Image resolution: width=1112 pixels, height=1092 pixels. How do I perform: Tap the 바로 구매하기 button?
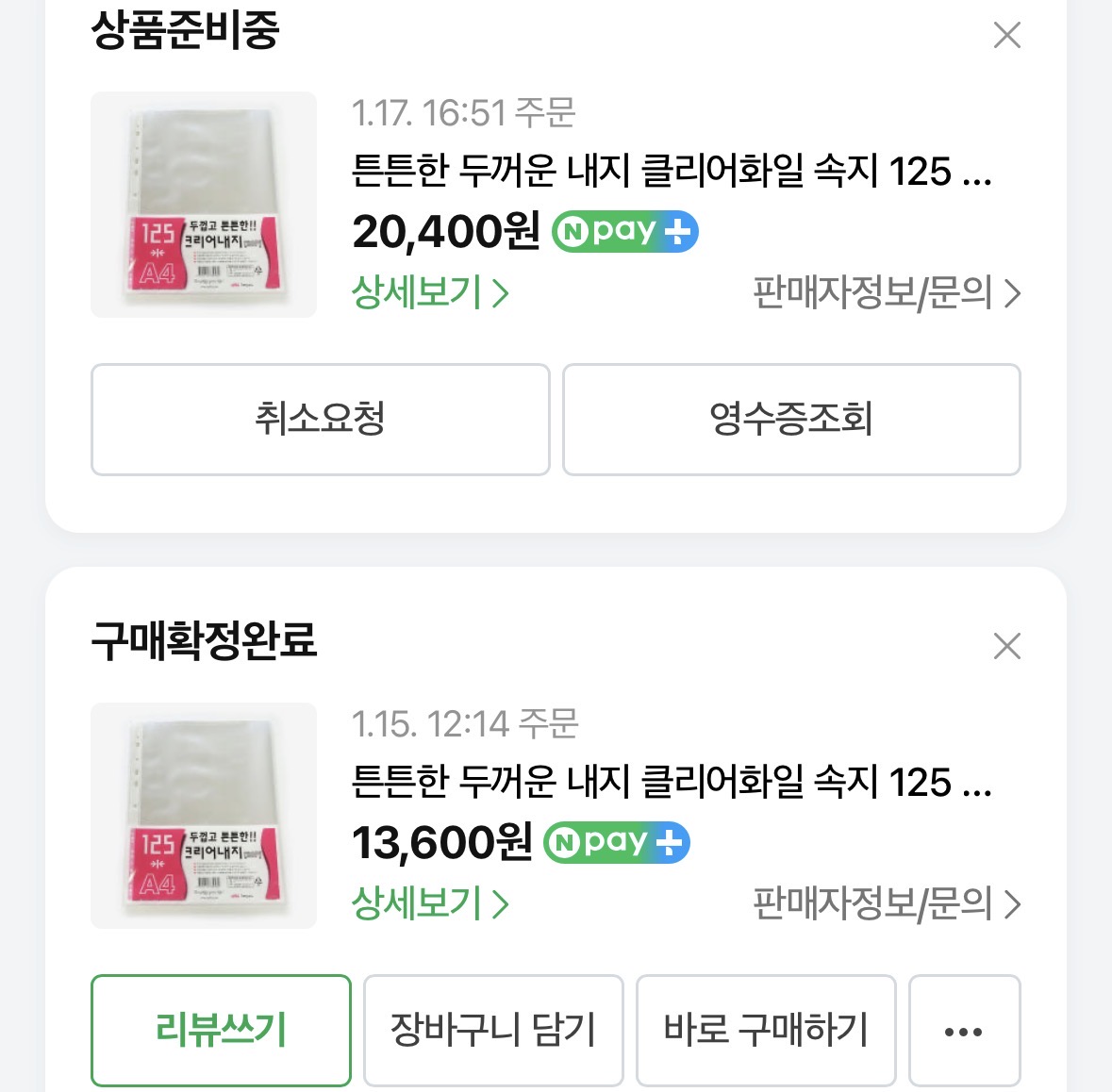[x=766, y=1031]
